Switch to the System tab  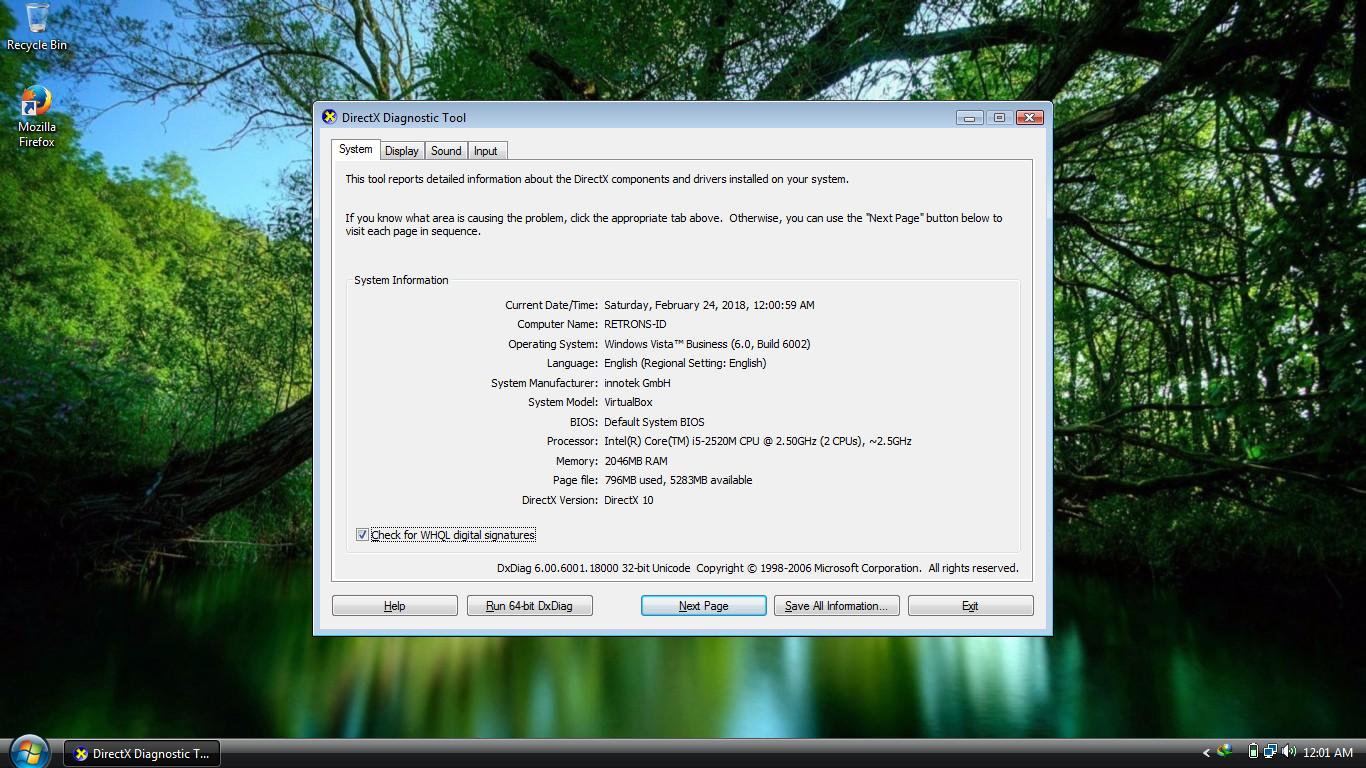[355, 149]
